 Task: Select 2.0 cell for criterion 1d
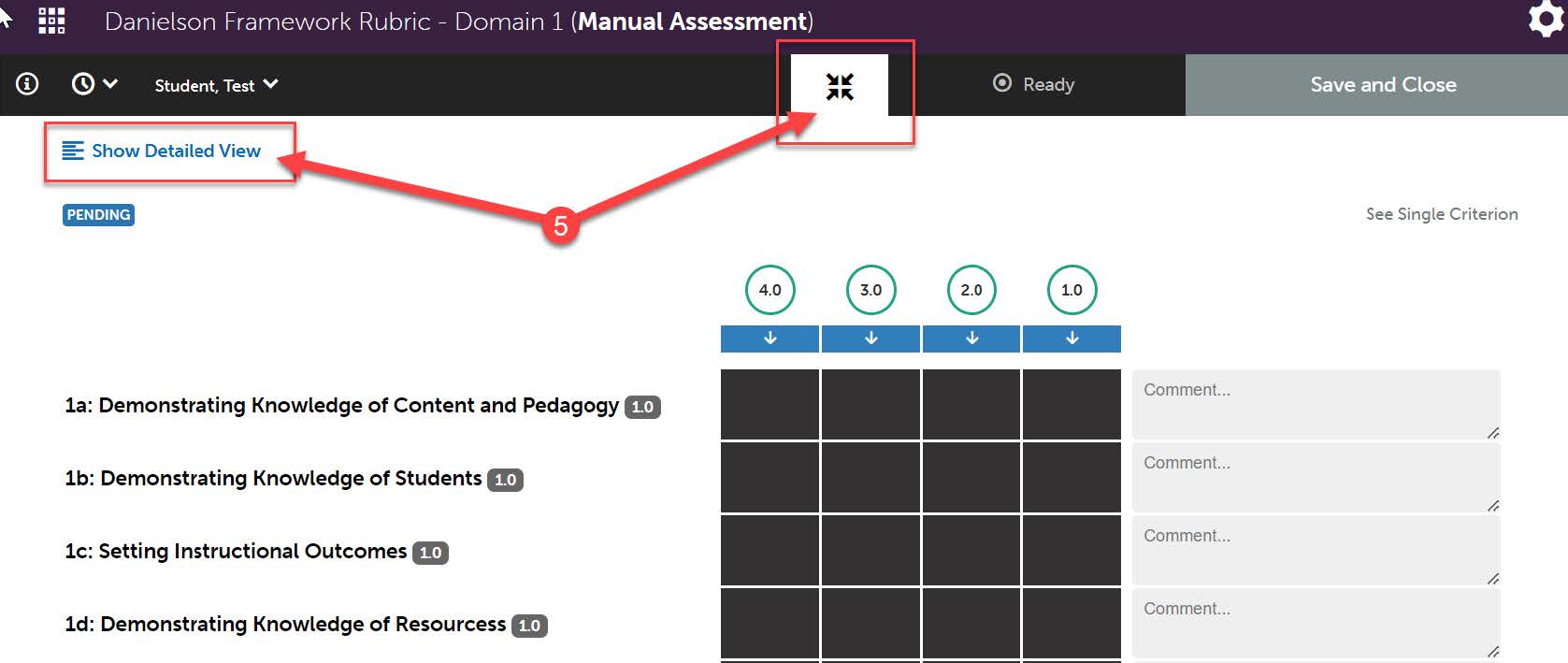click(x=971, y=623)
